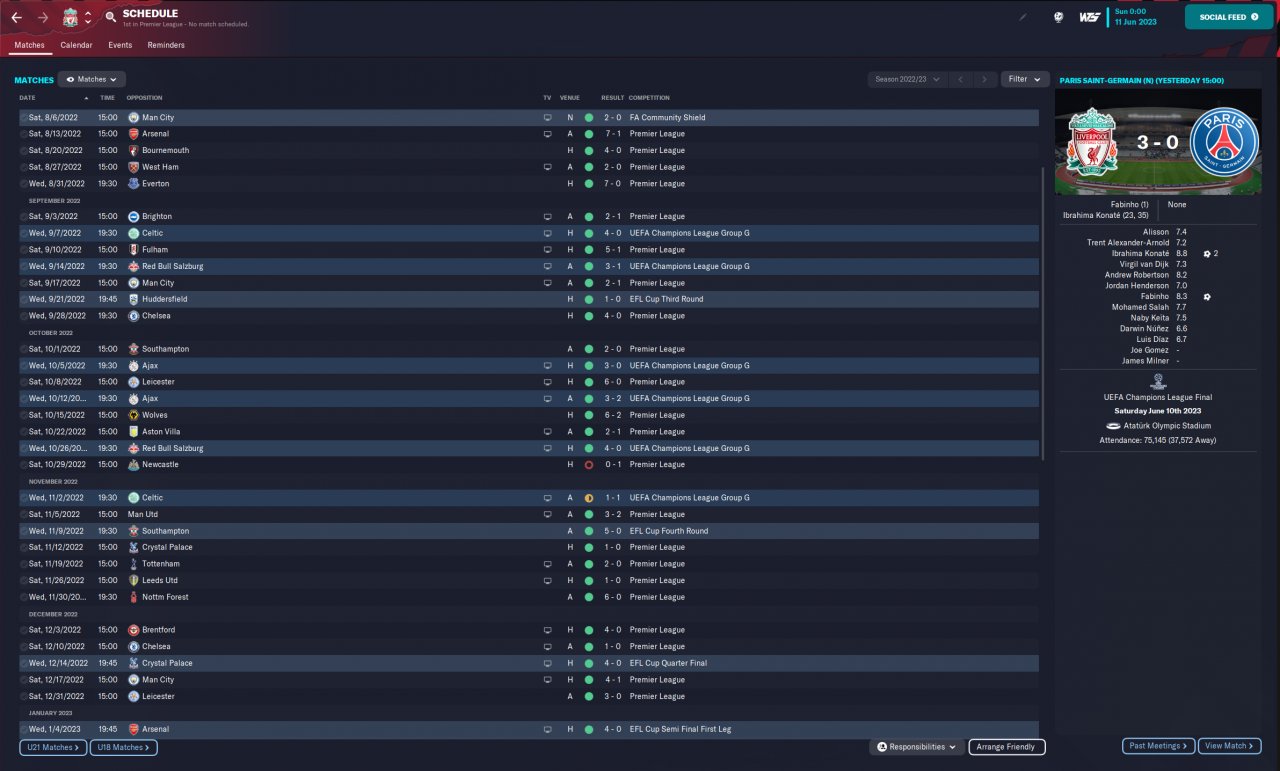Viewport: 1280px width, 771px height.
Task: Open U18 Matches
Action: tap(124, 747)
